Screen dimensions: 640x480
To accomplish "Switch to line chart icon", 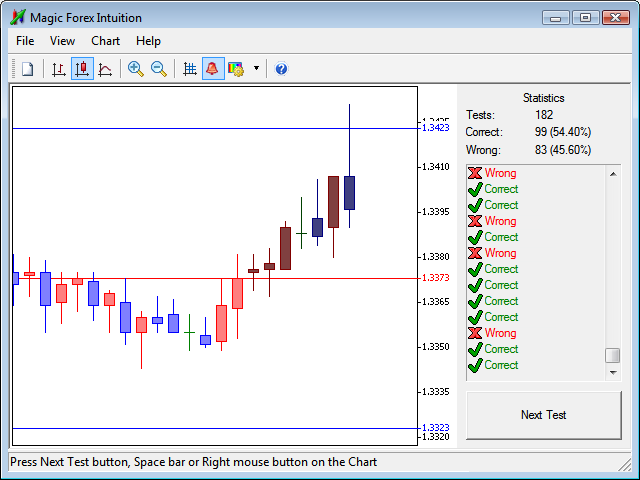I will pos(105,69).
